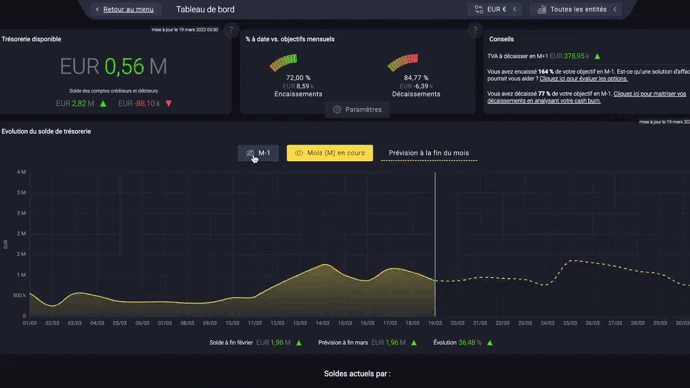Toggle M-1 curve visibility

tap(258, 153)
